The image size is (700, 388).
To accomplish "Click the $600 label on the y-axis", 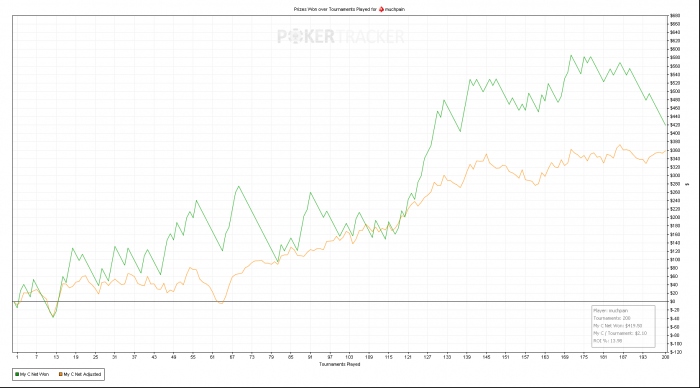I will pos(675,49).
